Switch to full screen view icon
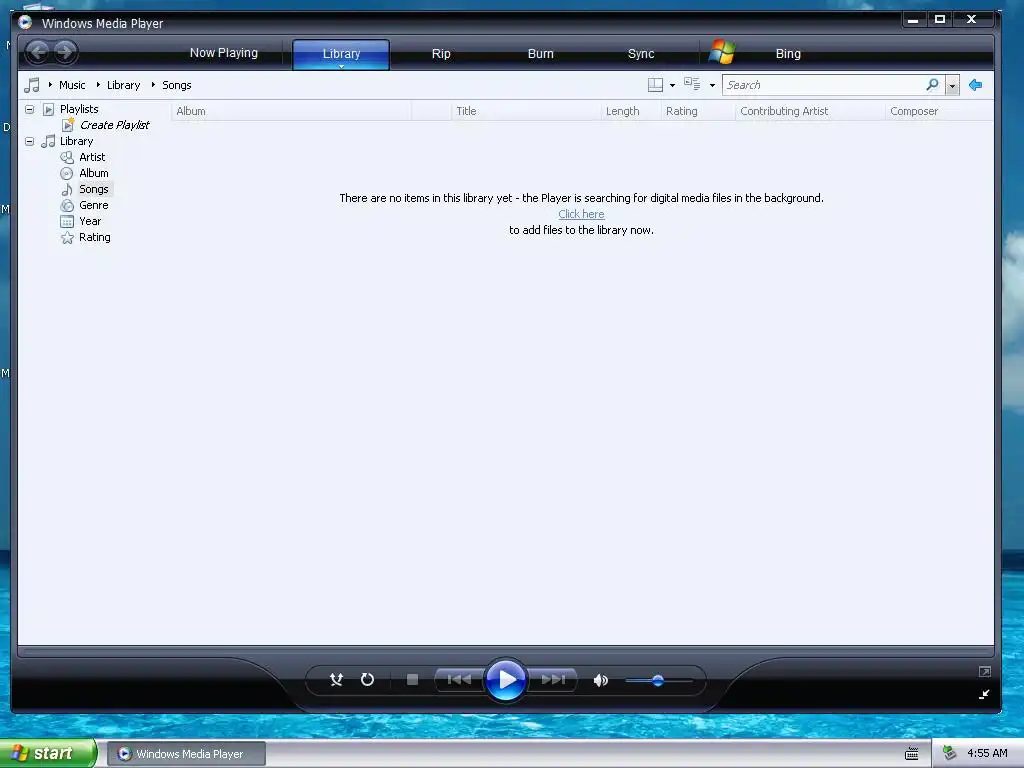 (x=985, y=671)
